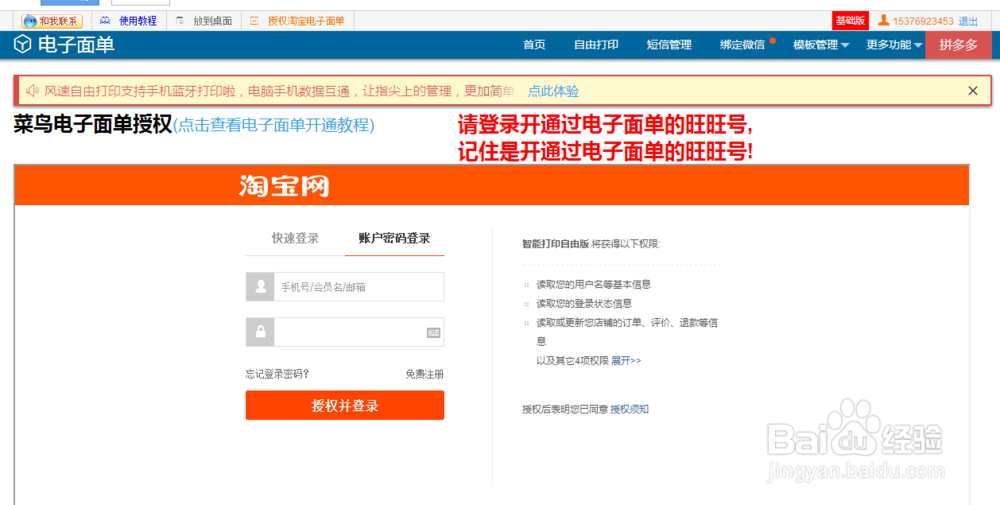
Task: Log out via the 退出 link
Action: coord(967,21)
